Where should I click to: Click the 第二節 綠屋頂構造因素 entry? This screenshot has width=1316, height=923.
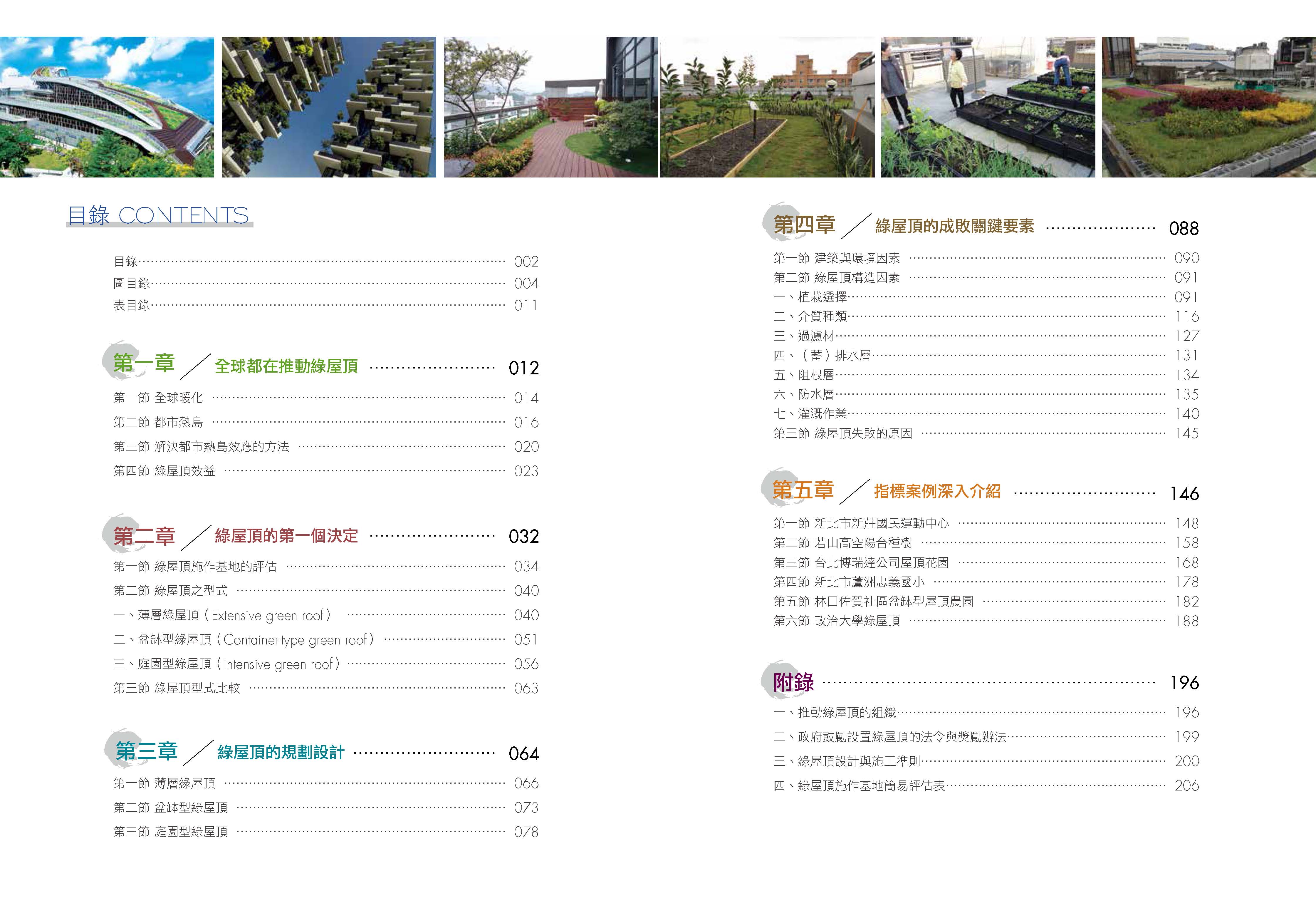click(986, 277)
